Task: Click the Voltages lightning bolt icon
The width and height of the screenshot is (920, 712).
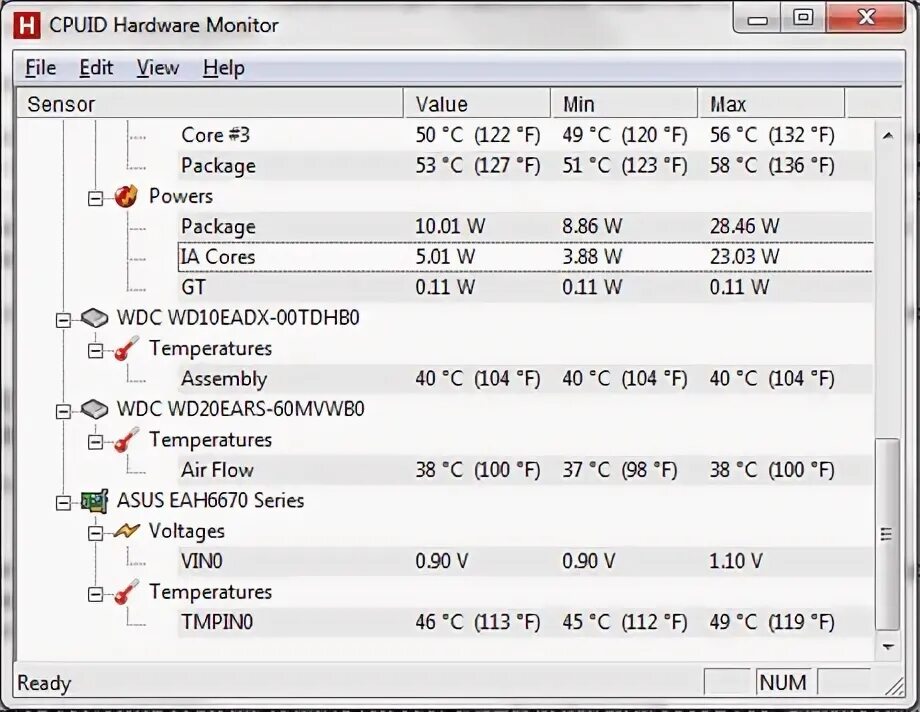Action: pos(126,531)
